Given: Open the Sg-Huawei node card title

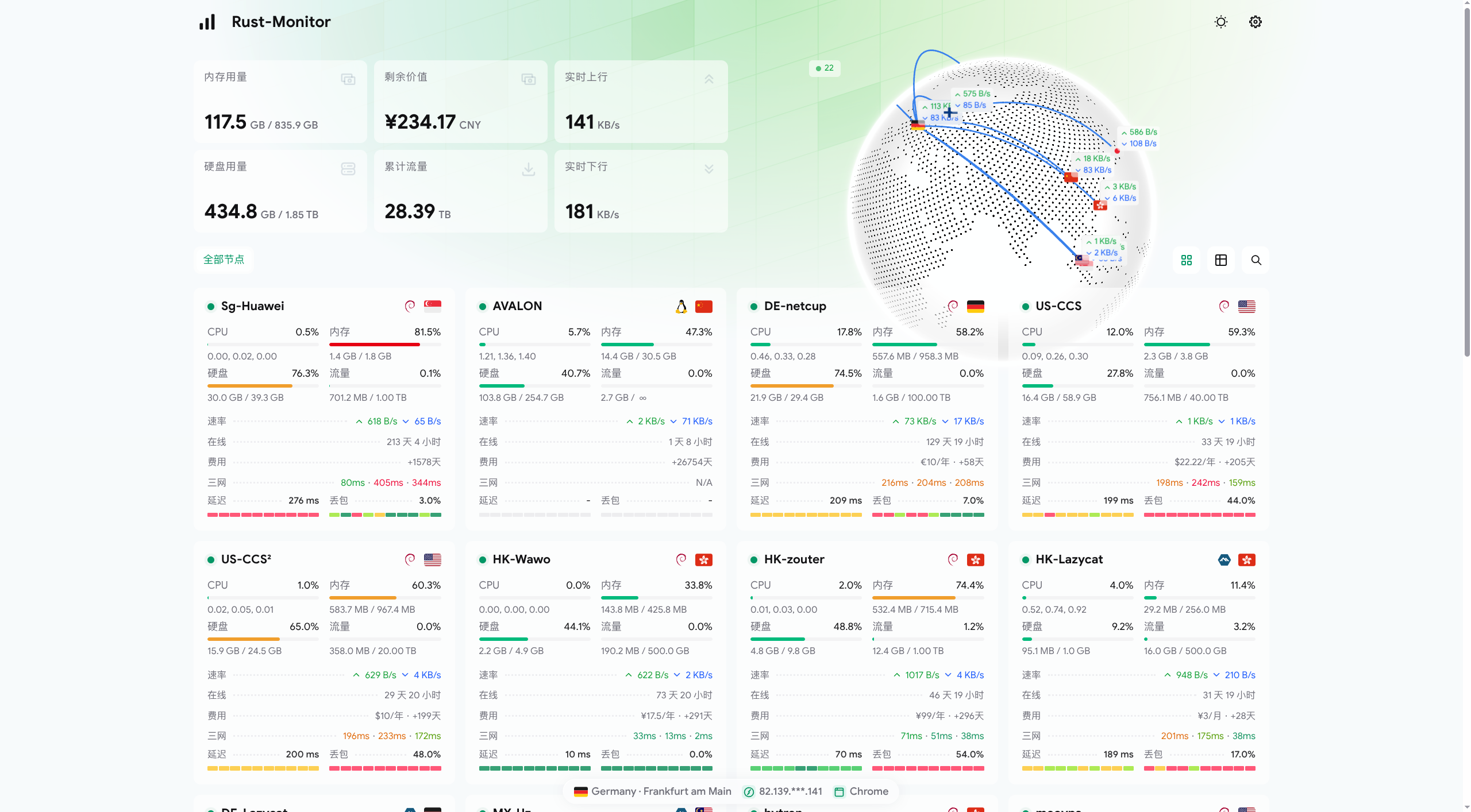Looking at the screenshot, I should pos(252,306).
